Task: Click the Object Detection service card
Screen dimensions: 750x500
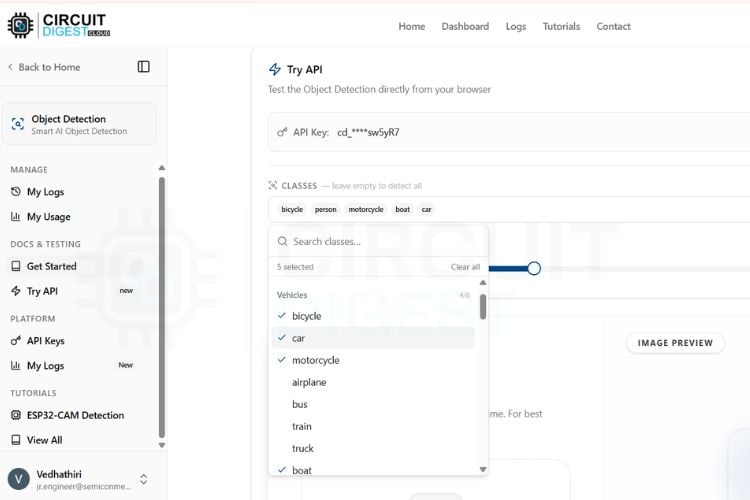Action: pos(79,124)
